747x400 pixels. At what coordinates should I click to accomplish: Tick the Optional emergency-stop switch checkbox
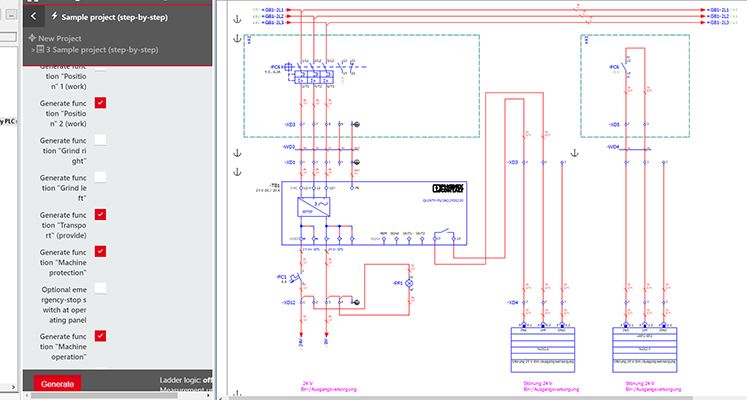(x=100, y=289)
